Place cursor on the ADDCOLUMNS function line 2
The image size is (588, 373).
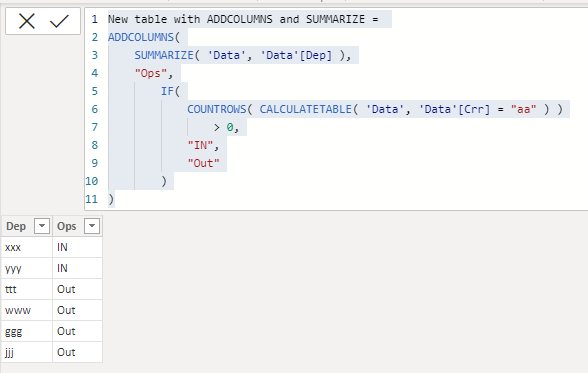tap(141, 37)
